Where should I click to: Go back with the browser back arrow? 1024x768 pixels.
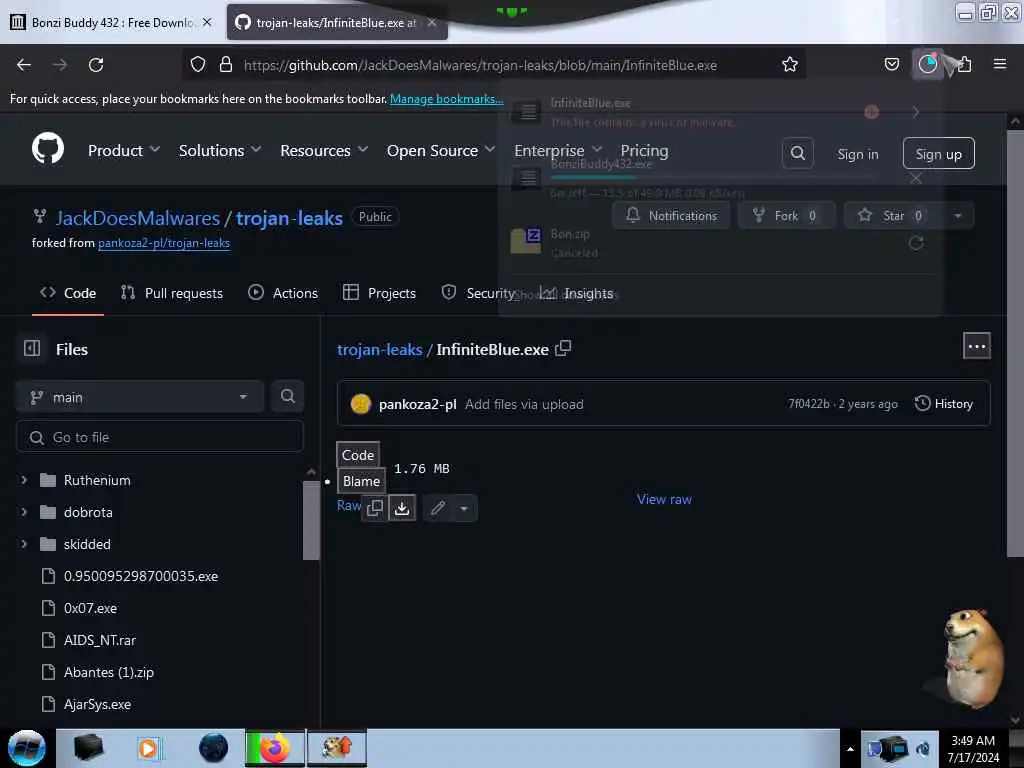tap(24, 65)
